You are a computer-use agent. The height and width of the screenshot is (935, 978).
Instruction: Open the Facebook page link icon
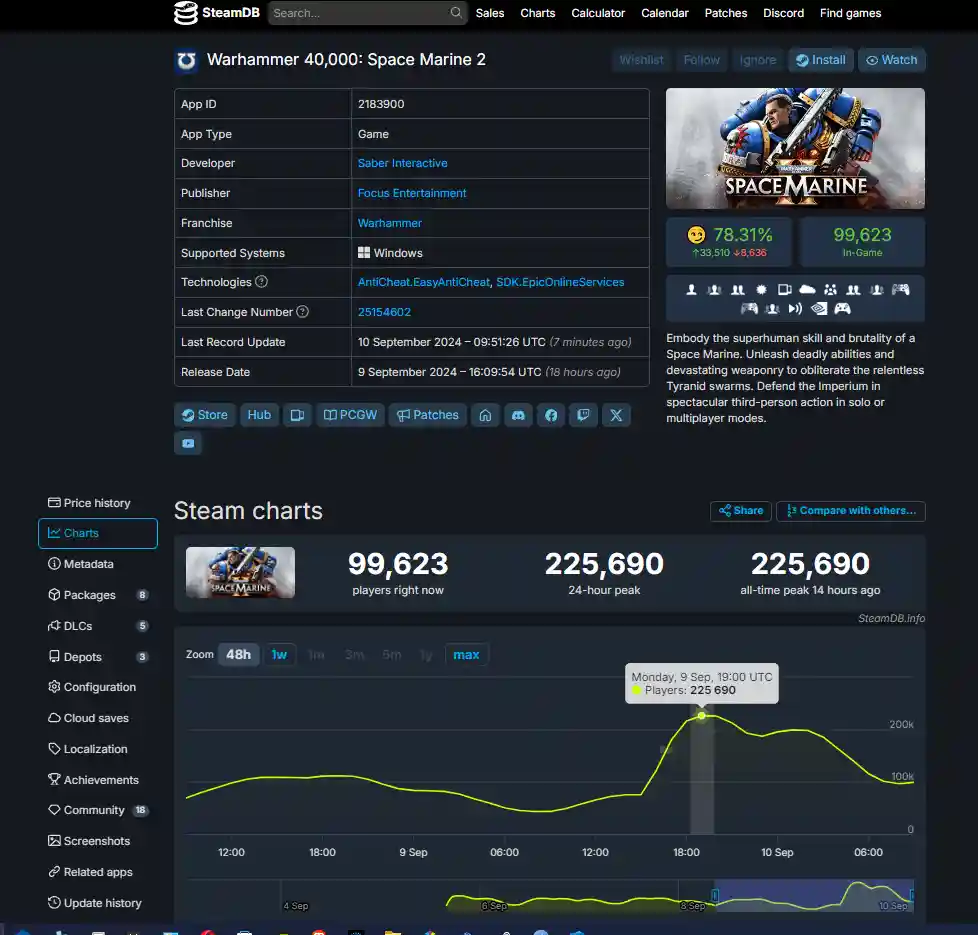click(551, 415)
